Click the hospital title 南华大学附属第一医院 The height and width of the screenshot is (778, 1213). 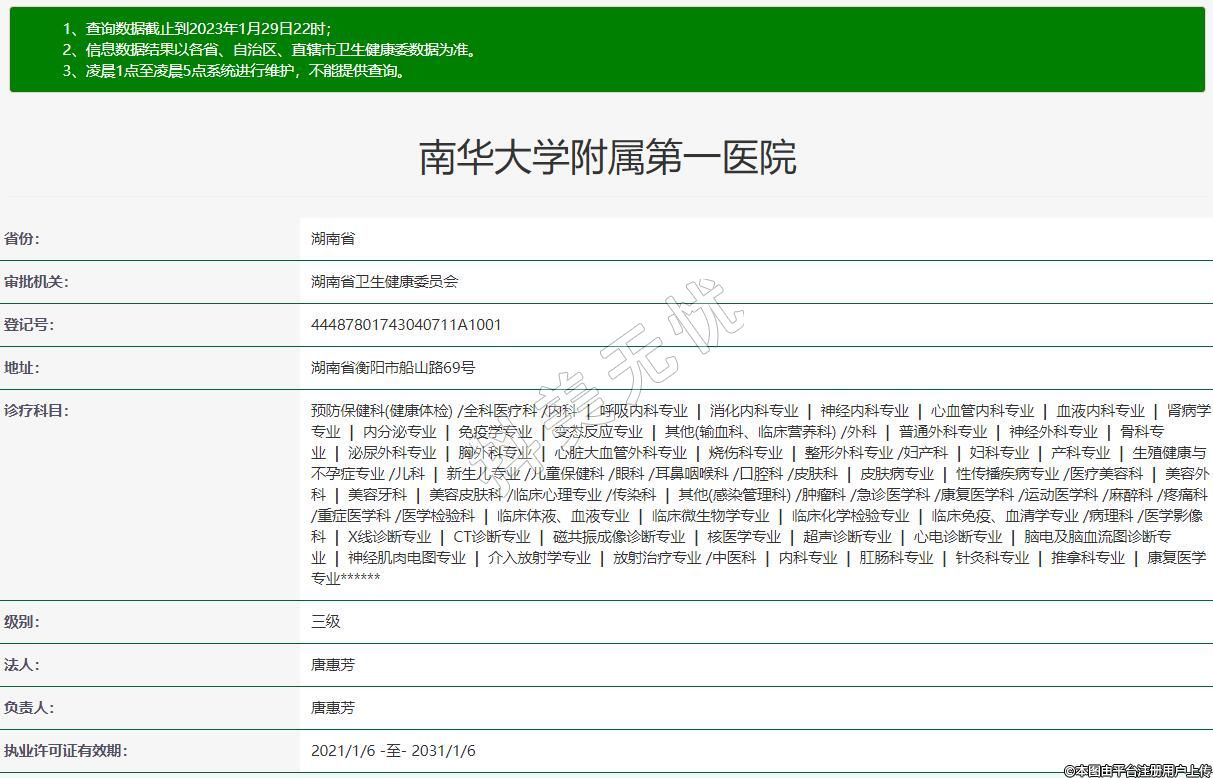click(607, 158)
